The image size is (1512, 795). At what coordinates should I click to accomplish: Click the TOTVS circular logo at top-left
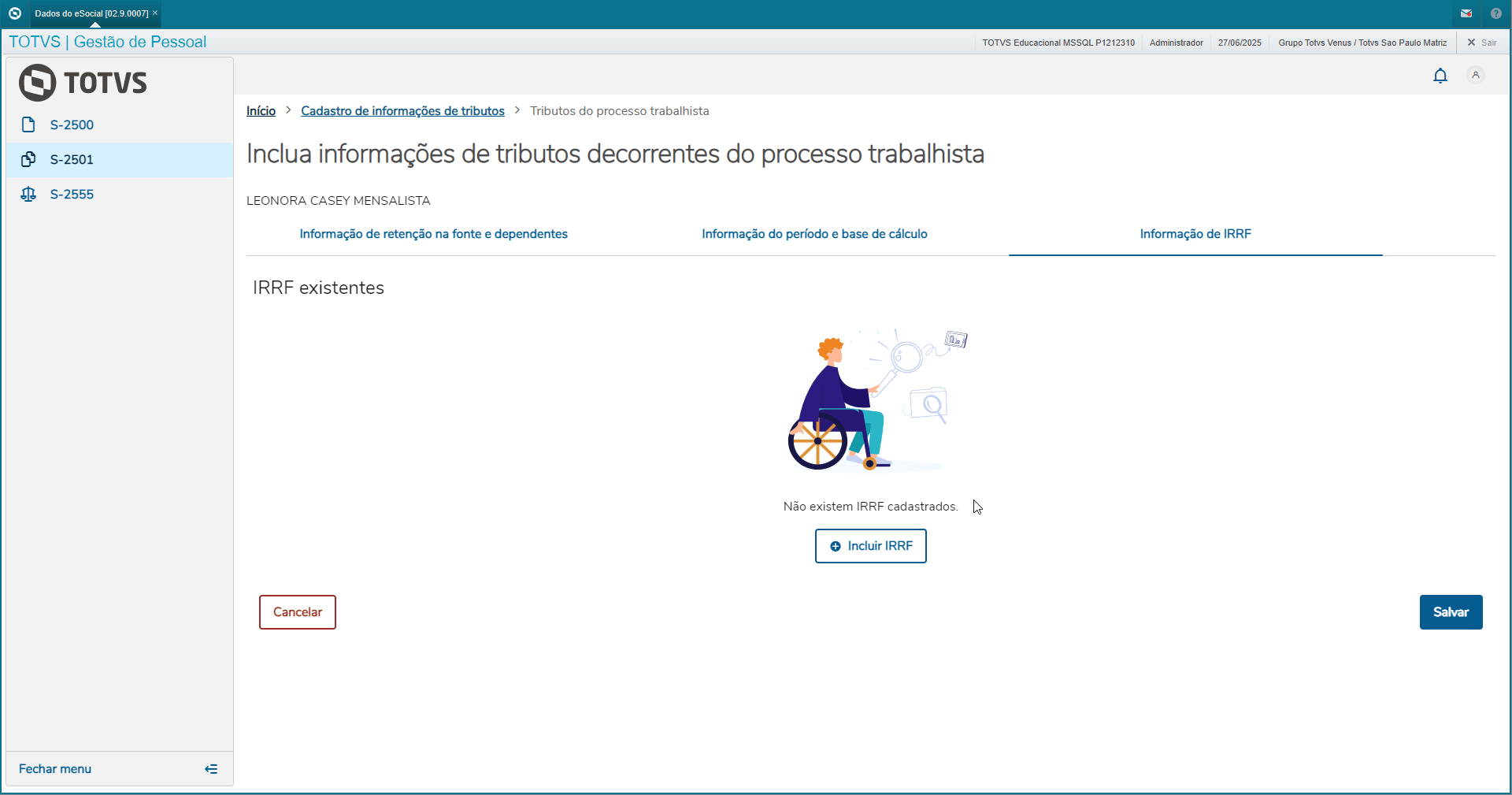click(14, 13)
